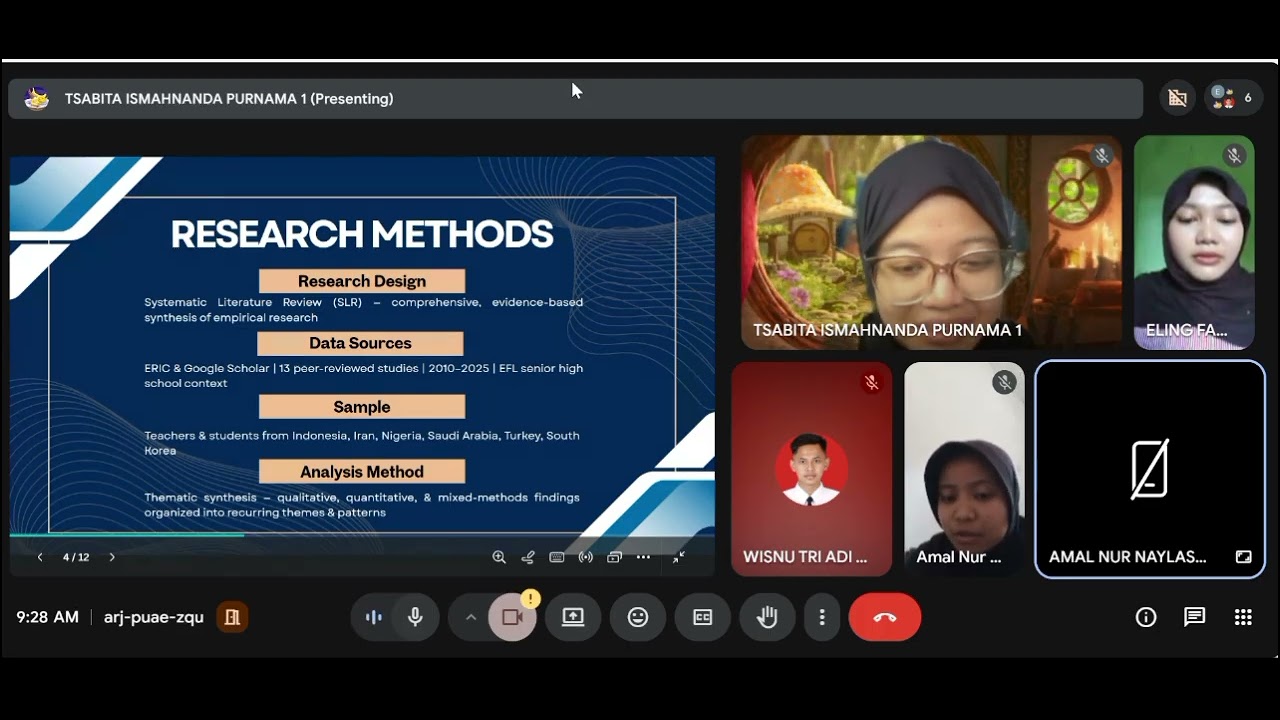Open participant list showing 6 people
The image size is (1280, 720).
[1233, 98]
